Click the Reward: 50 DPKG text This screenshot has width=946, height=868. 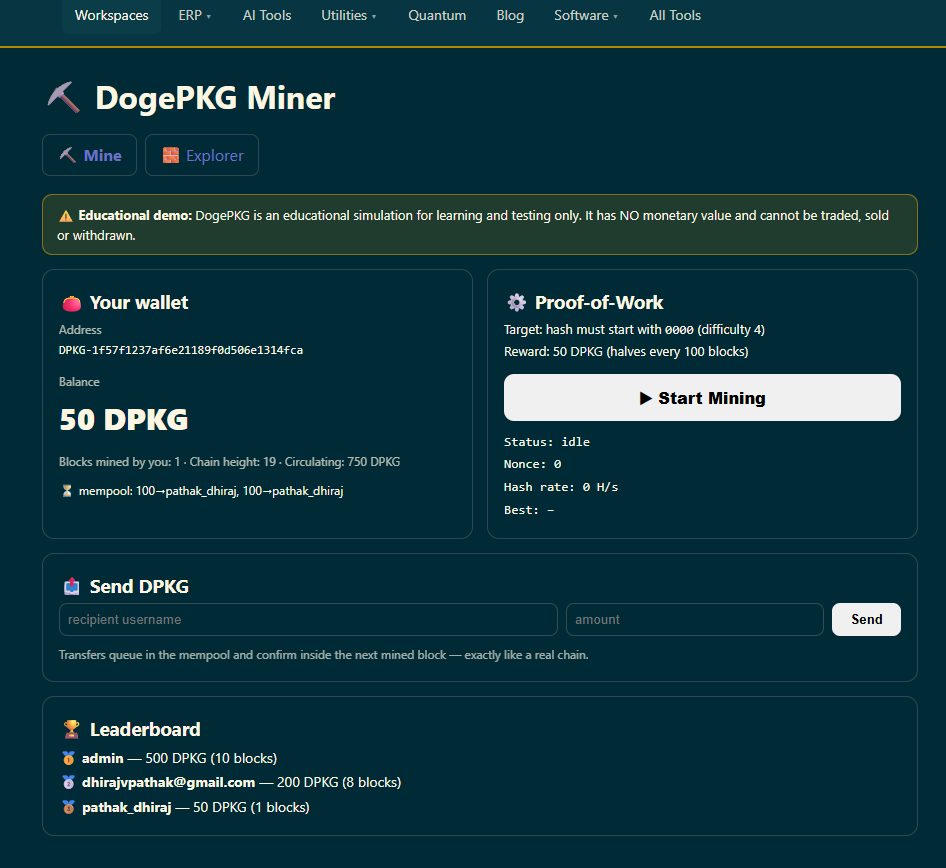pos(626,352)
